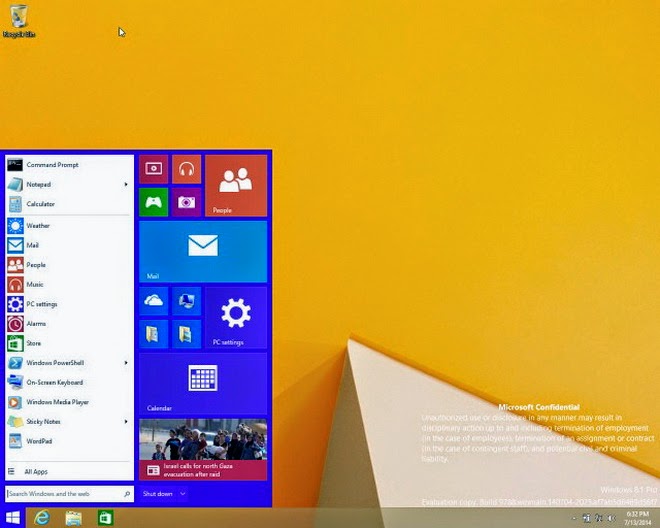Image resolution: width=660 pixels, height=528 pixels.
Task: Open the PC settings gear tile
Action: click(x=236, y=317)
